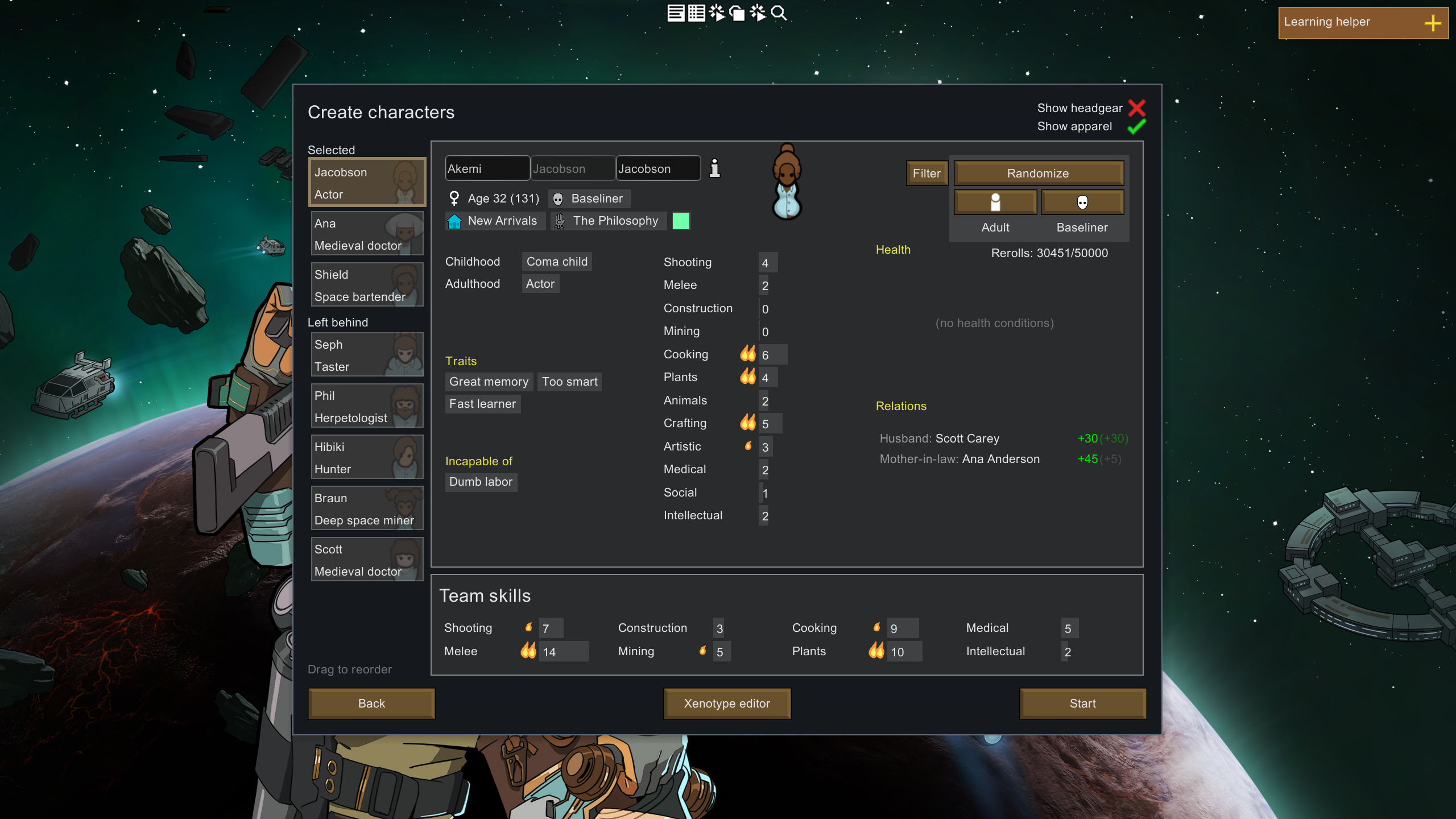The image size is (1456, 819).
Task: Open character info 'i' icon
Action: [x=715, y=168]
